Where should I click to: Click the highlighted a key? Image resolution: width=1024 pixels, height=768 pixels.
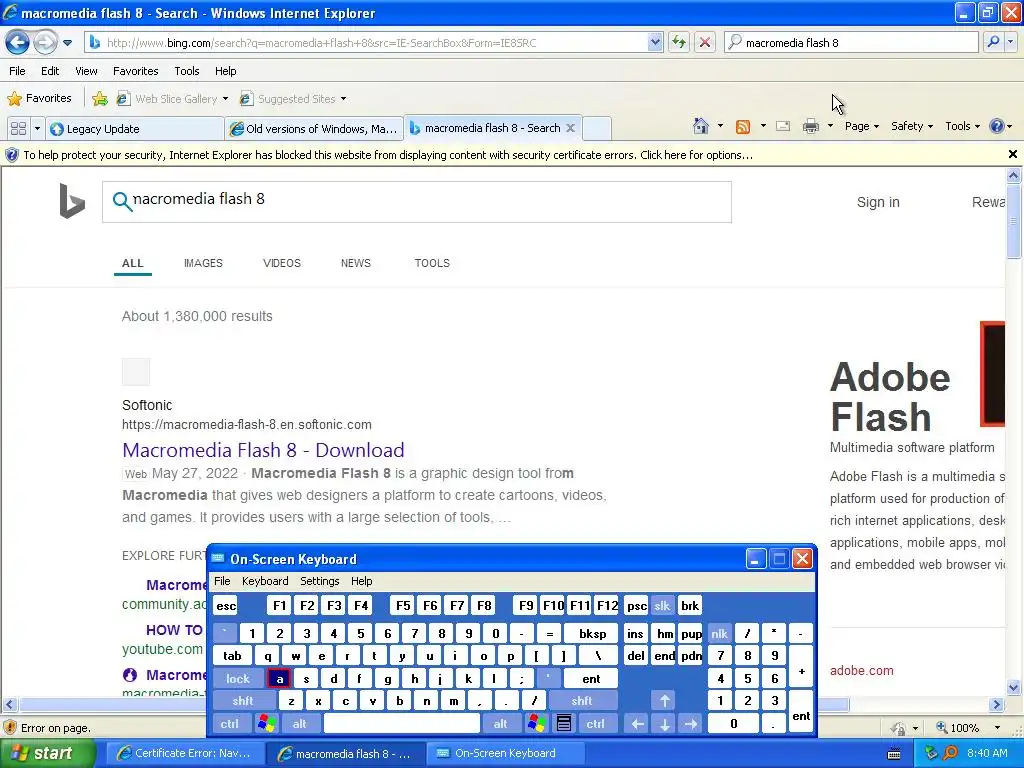pos(280,679)
